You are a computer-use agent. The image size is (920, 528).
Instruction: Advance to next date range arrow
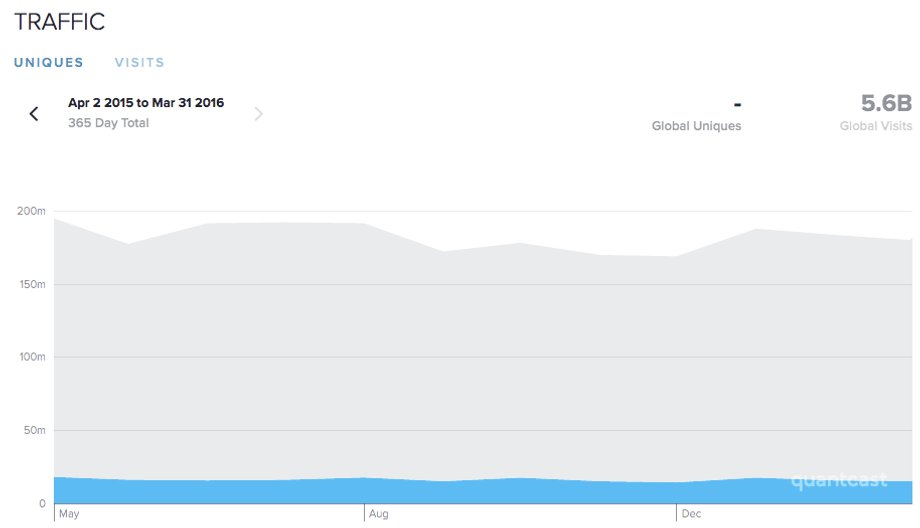pos(258,114)
